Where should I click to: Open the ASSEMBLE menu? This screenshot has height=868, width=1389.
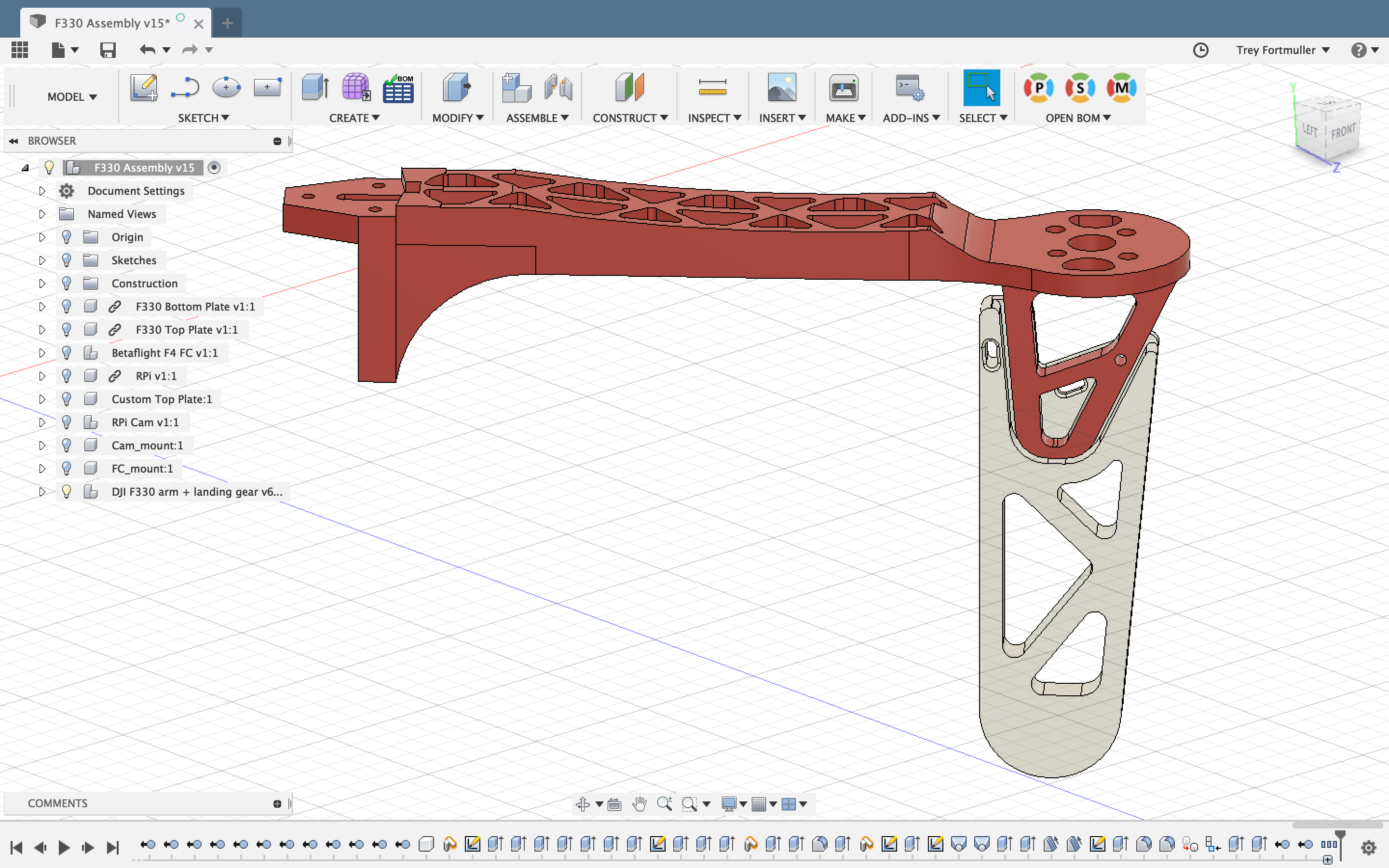537,118
